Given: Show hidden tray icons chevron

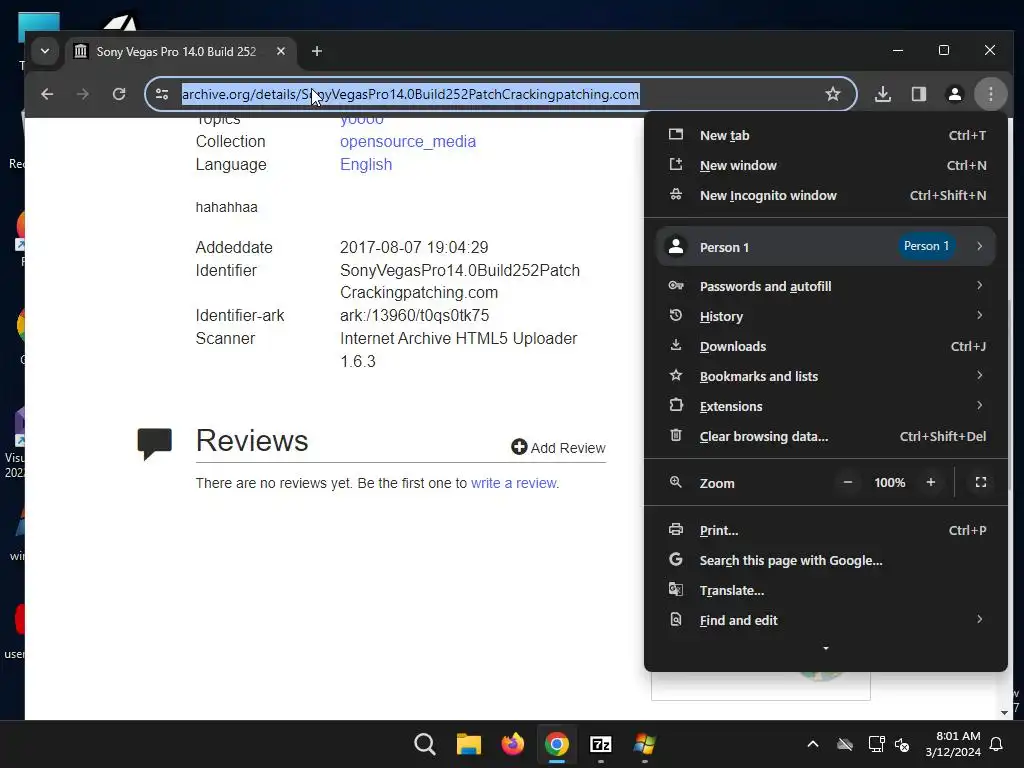Looking at the screenshot, I should pyautogui.click(x=813, y=744).
